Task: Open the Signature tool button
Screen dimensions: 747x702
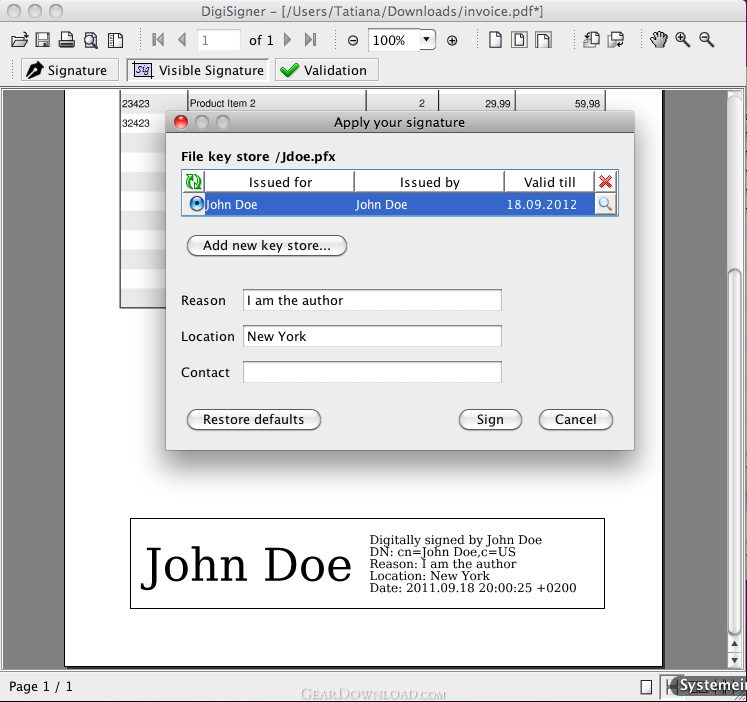Action: click(x=70, y=70)
